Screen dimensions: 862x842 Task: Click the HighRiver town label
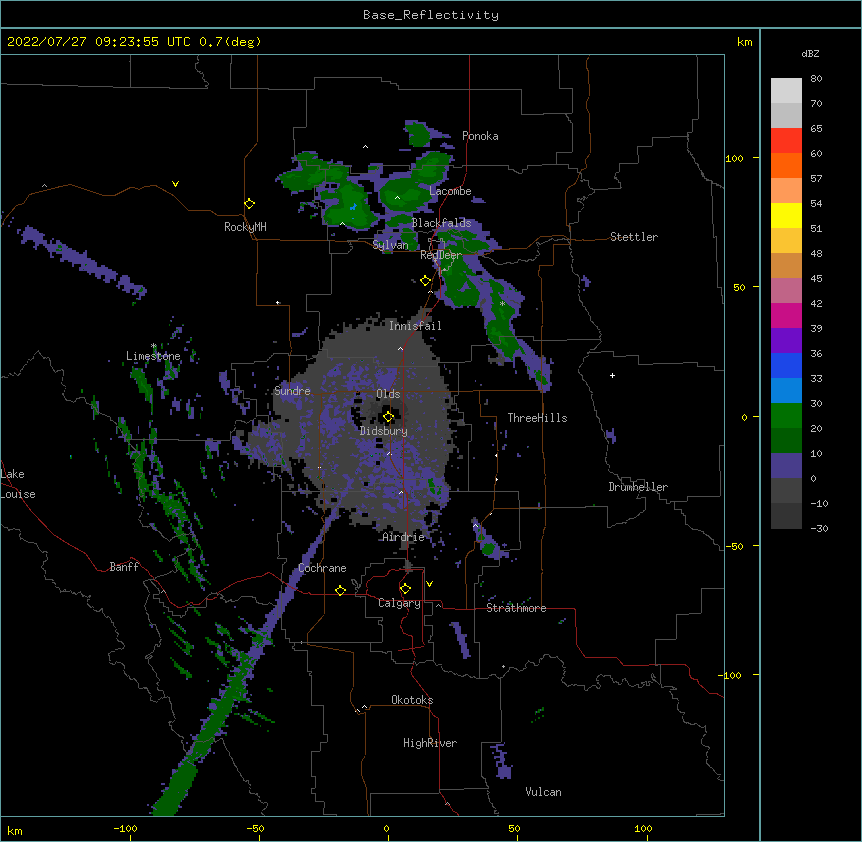[x=430, y=743]
